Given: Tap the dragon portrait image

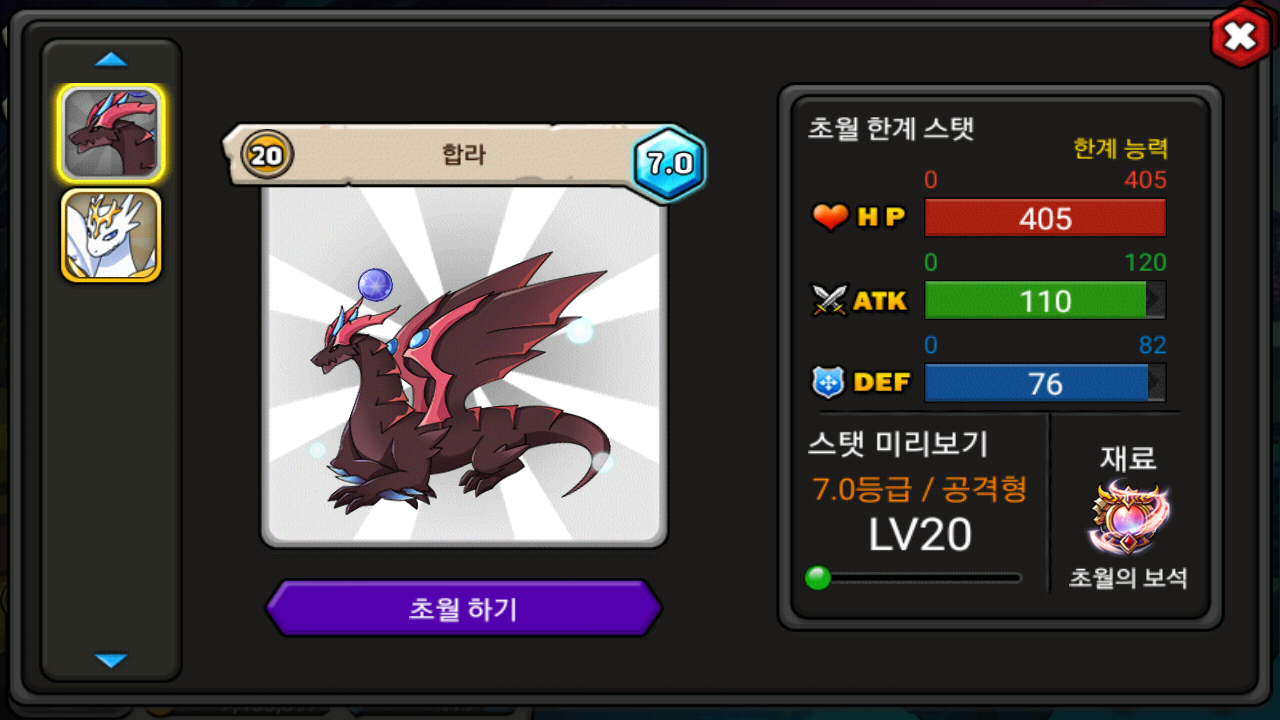Looking at the screenshot, I should click(464, 366).
